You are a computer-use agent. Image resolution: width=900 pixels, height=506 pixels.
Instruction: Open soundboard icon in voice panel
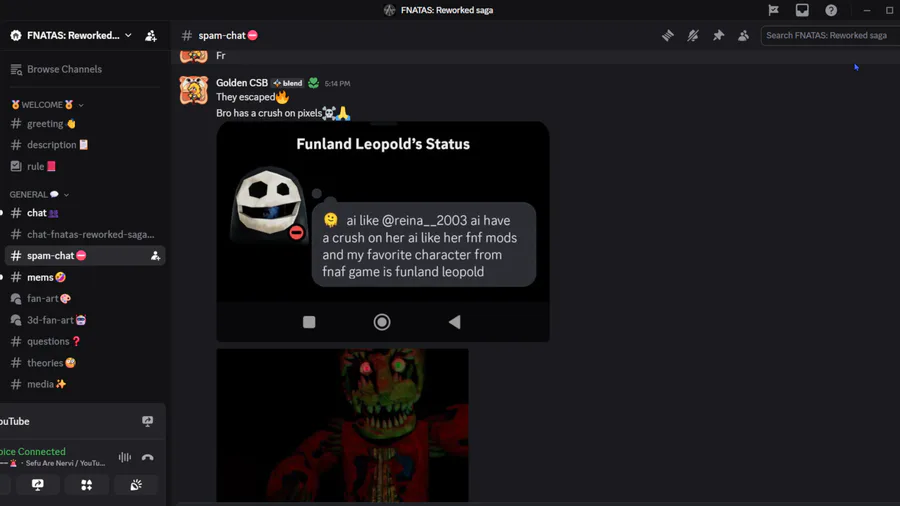pyautogui.click(x=135, y=485)
